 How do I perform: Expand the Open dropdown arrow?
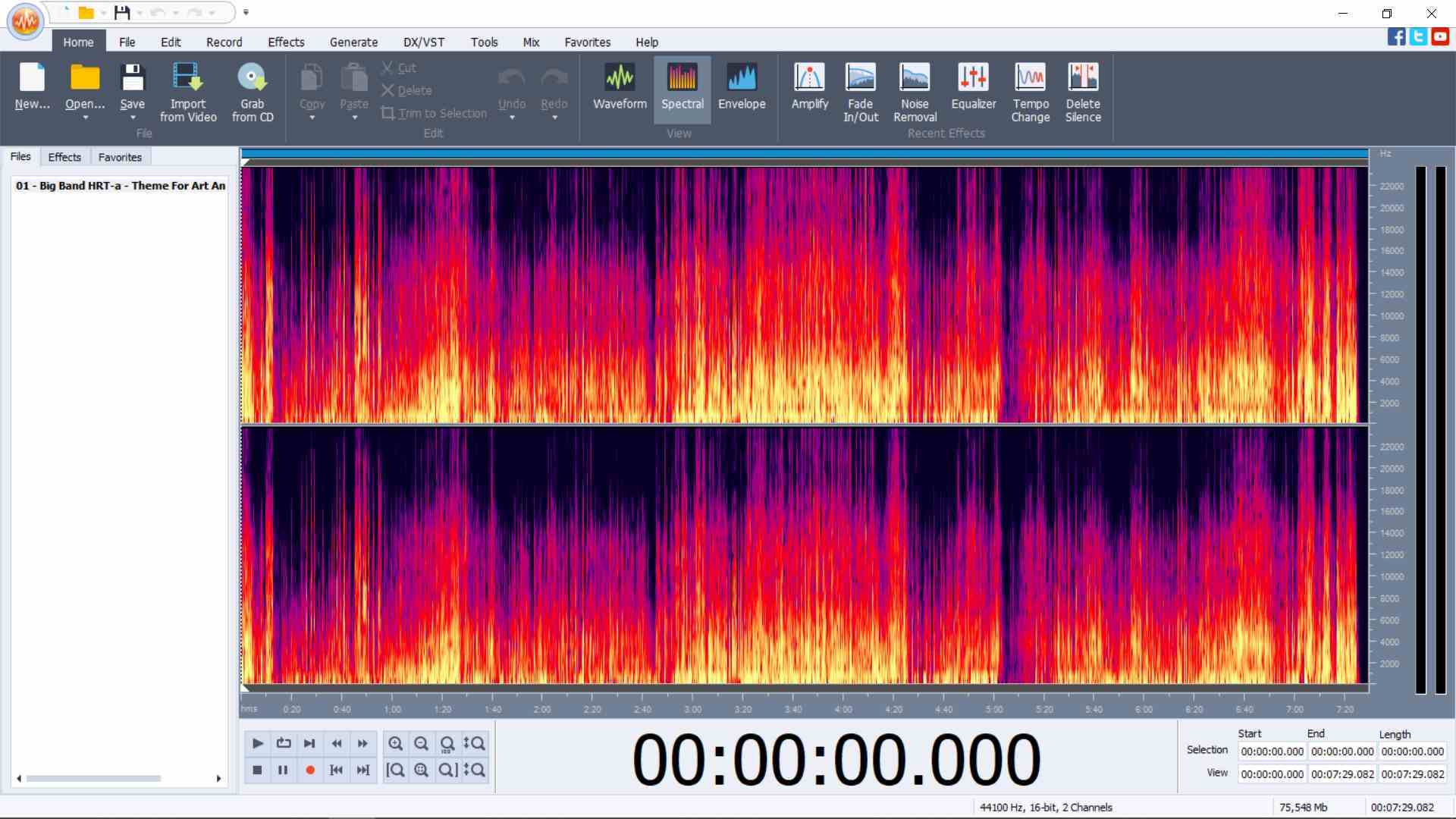click(x=85, y=118)
